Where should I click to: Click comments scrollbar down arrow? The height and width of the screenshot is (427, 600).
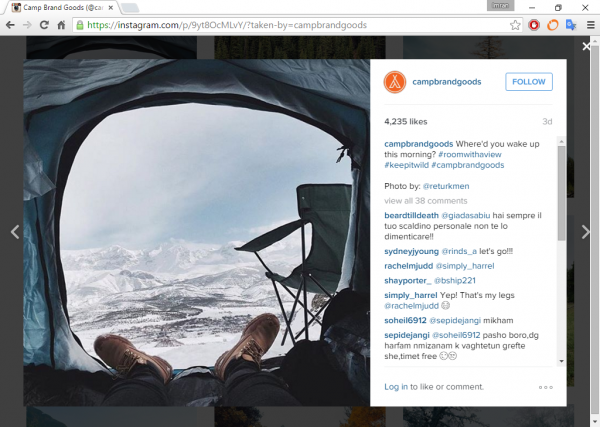561,361
